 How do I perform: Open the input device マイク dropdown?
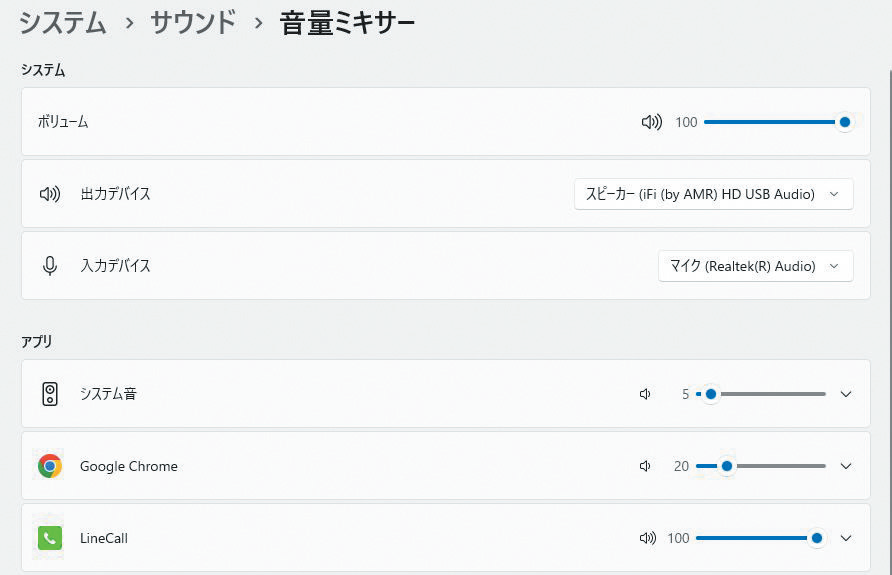tap(755, 266)
